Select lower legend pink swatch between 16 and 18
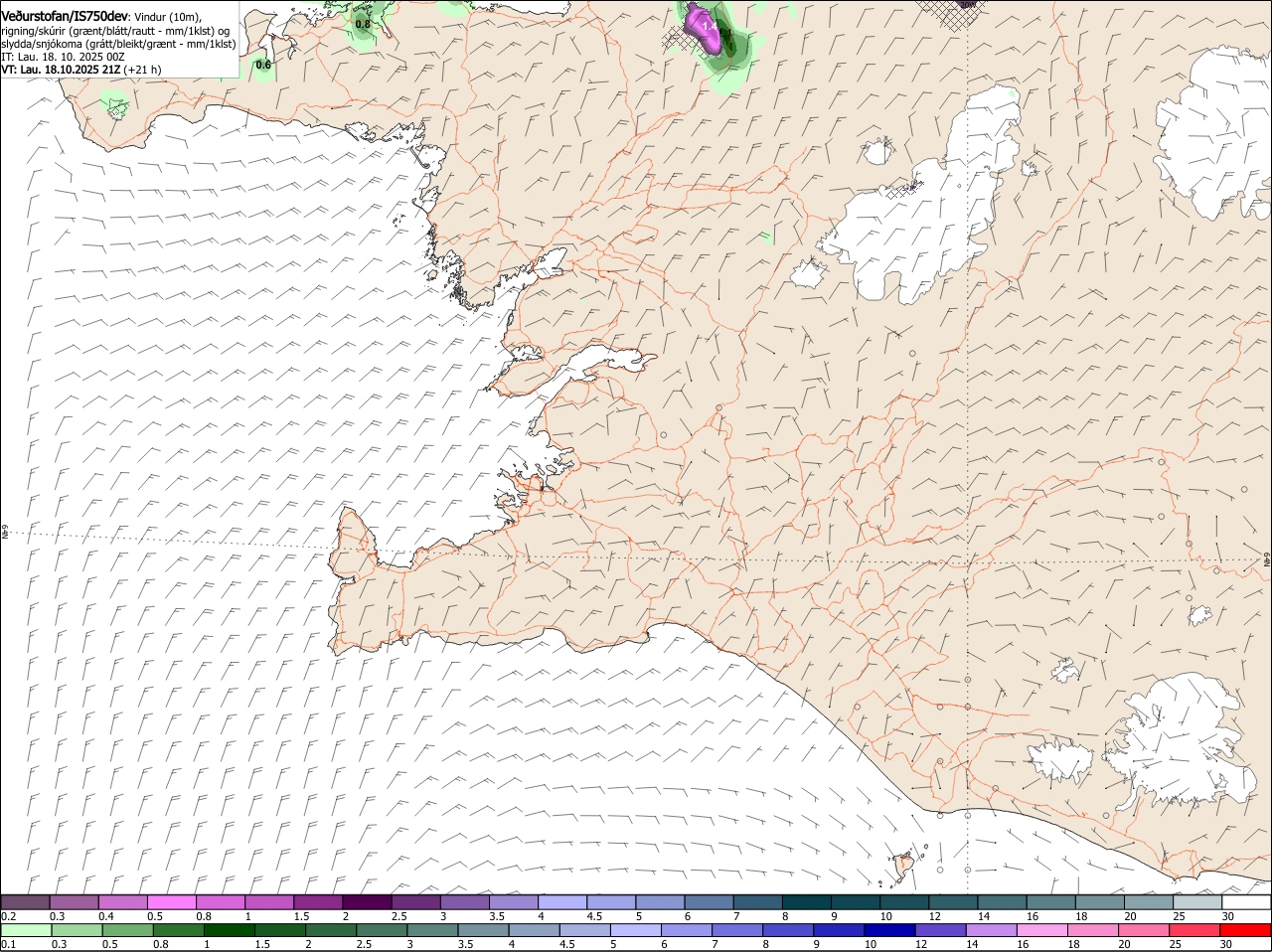 1041,930
